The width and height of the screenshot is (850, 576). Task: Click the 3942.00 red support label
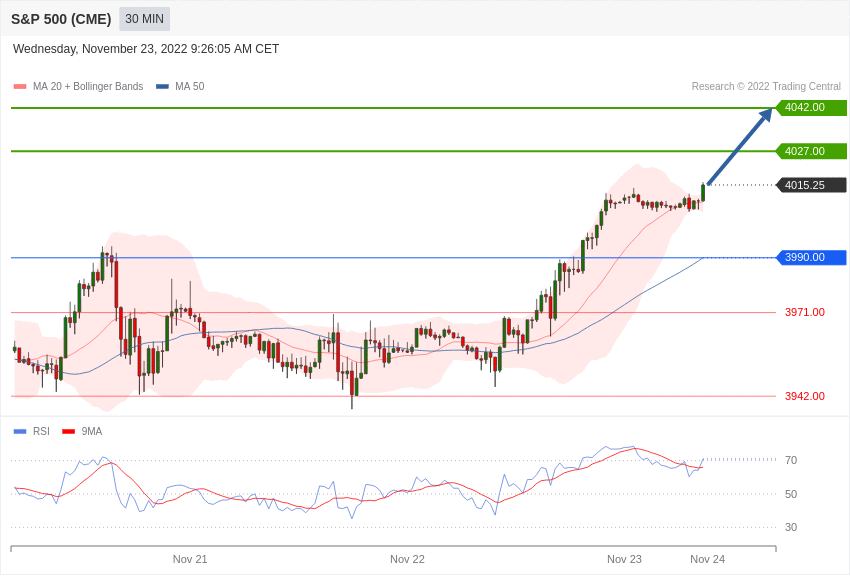[x=805, y=396]
